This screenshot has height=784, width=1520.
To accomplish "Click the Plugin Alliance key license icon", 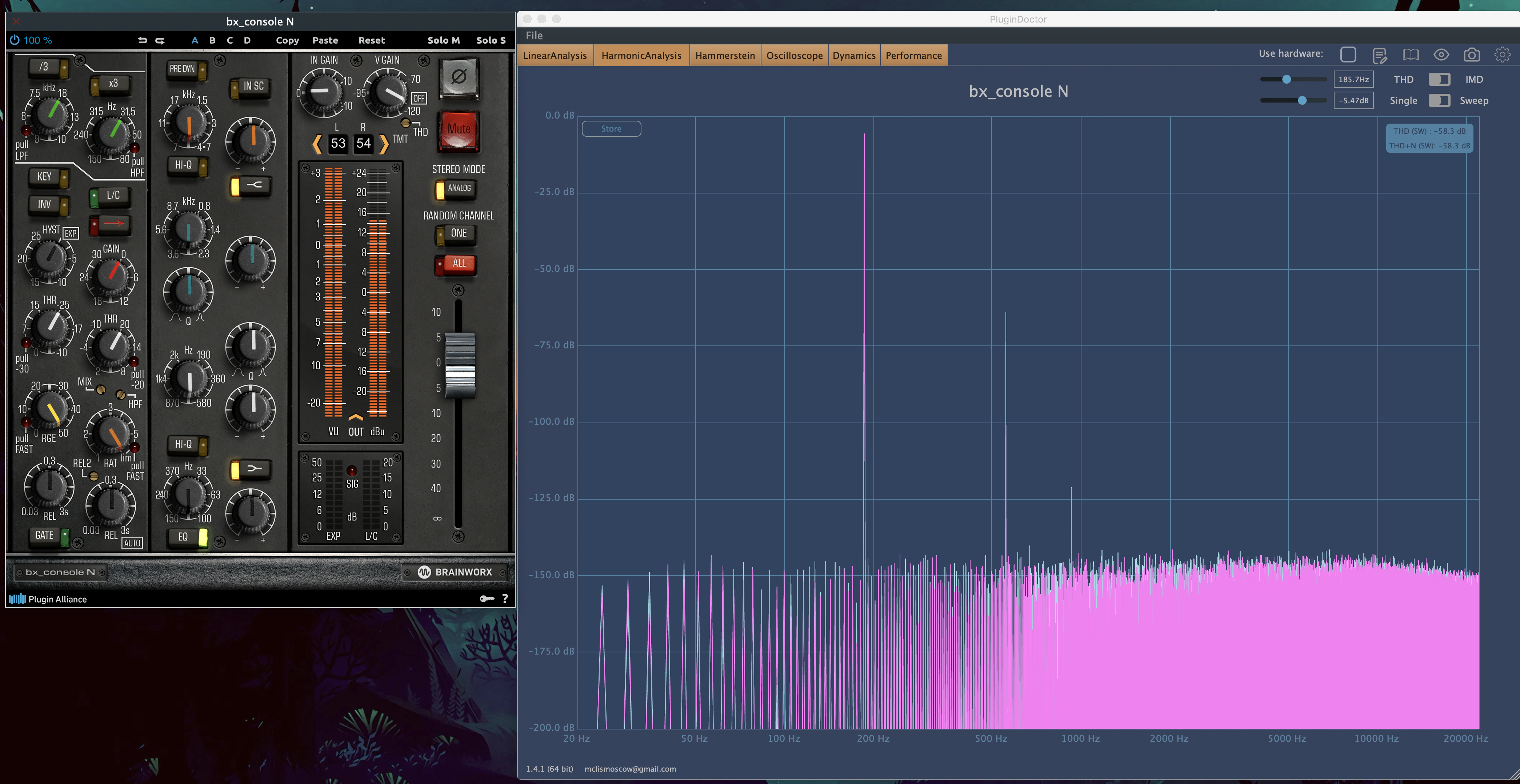I will (x=487, y=598).
